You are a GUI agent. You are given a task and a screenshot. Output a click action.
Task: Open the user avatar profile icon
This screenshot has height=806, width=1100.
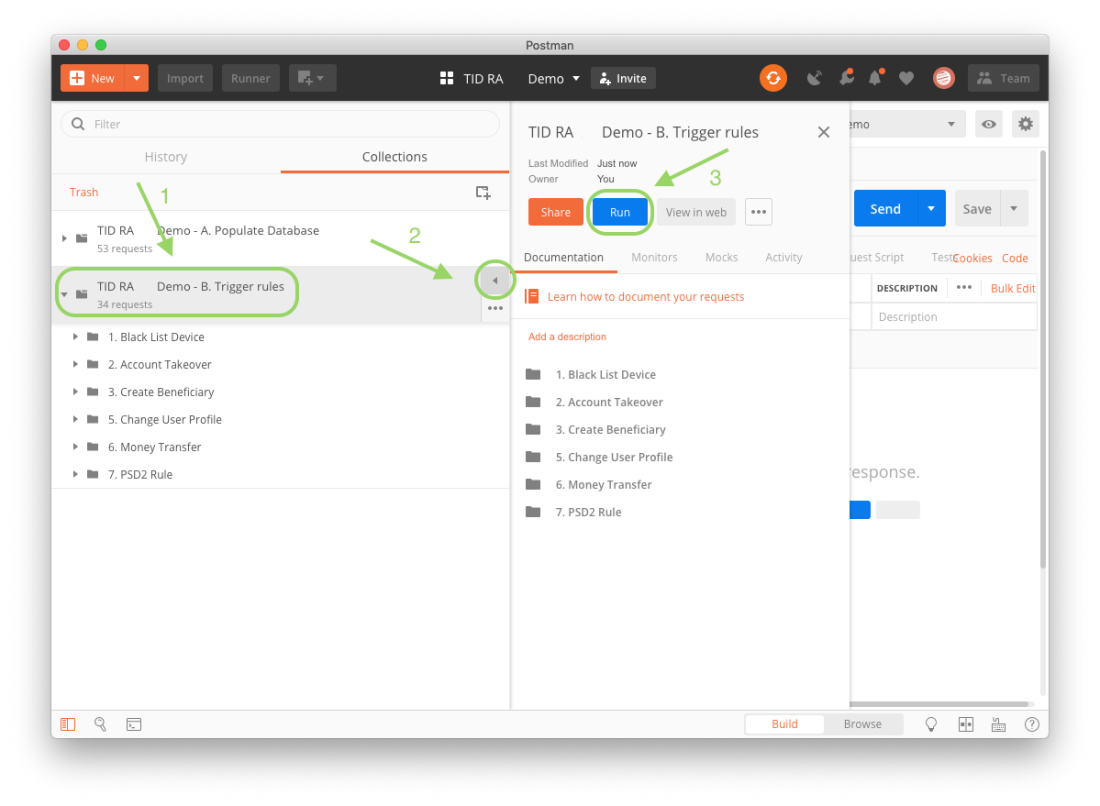944,78
